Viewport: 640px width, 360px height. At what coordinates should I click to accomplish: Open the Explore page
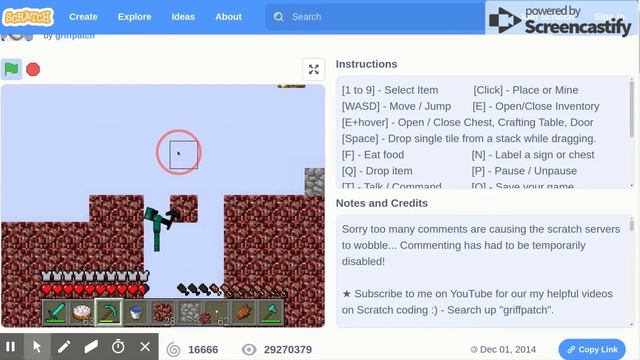(134, 17)
